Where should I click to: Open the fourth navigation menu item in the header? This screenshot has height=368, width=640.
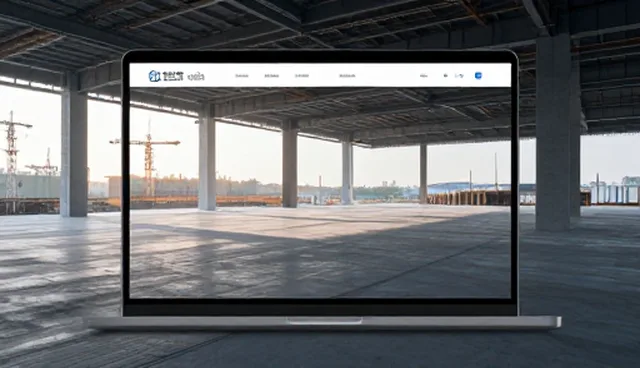tap(347, 75)
